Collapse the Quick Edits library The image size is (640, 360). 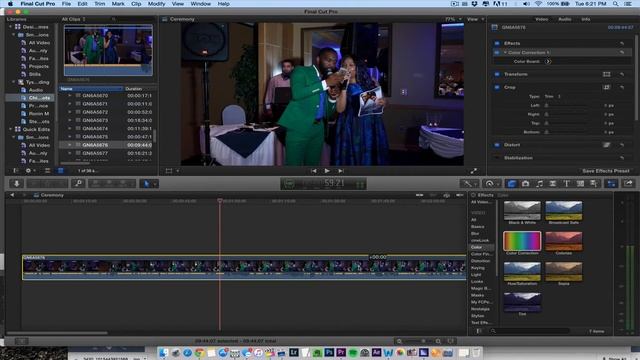(11, 129)
